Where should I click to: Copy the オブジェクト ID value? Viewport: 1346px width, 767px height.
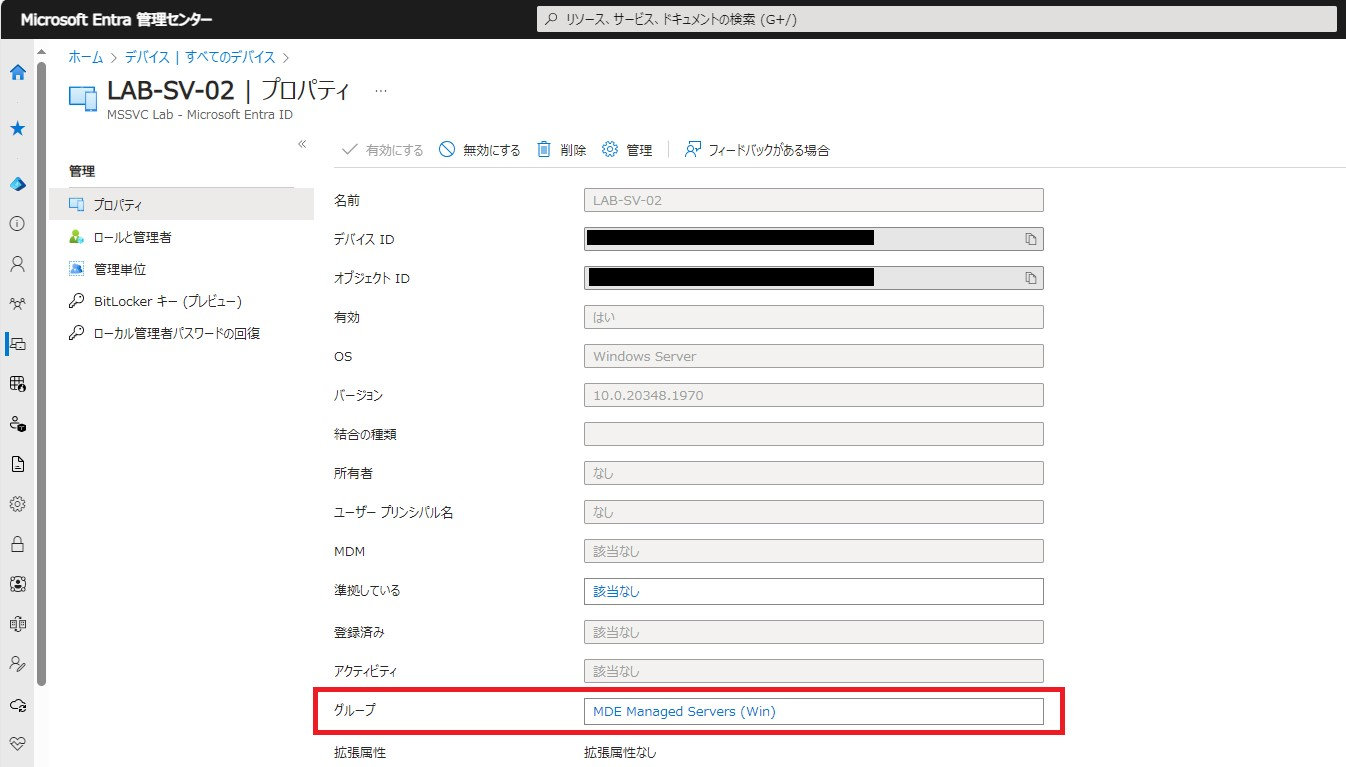click(1030, 278)
